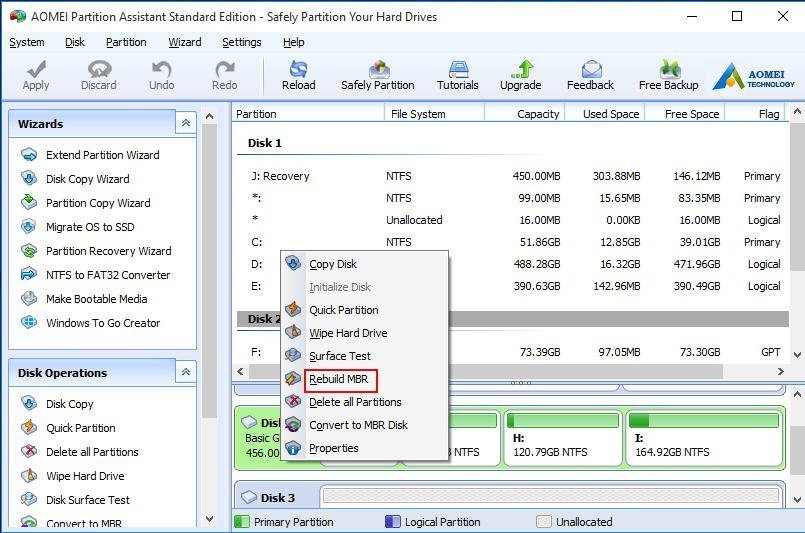Select Delete all Partitions in sidebar
805x533 pixels.
[x=92, y=452]
